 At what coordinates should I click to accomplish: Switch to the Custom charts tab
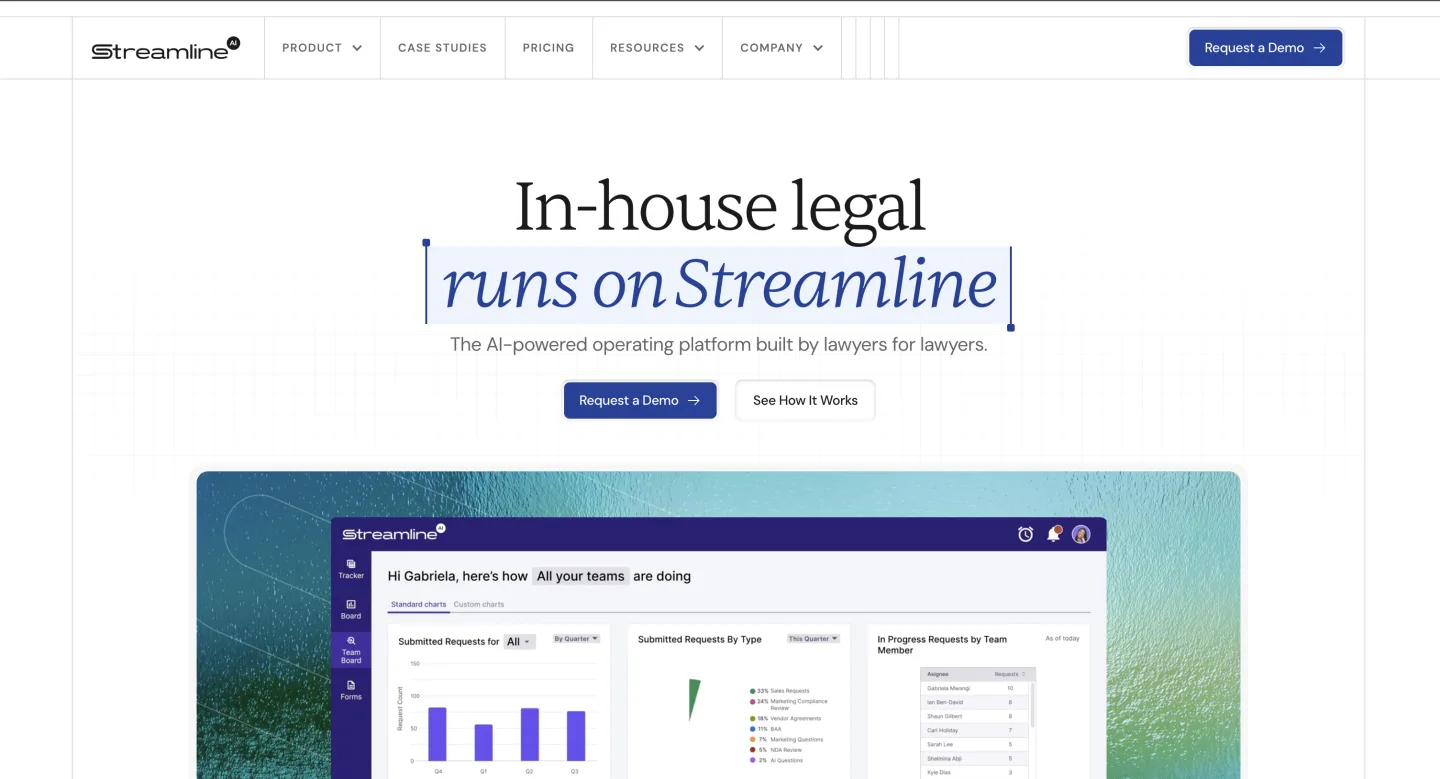479,604
